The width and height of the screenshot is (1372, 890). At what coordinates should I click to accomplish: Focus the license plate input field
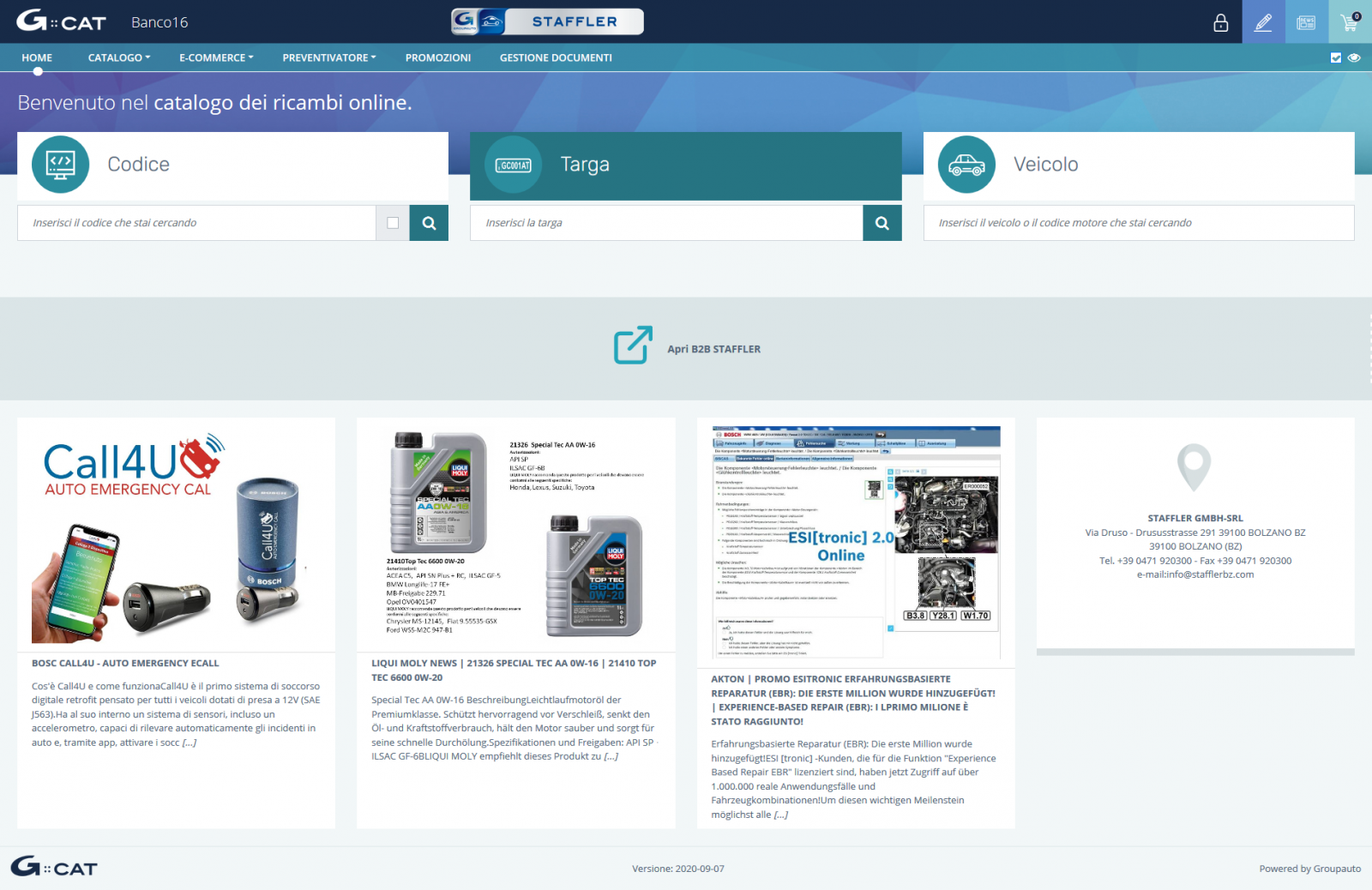click(x=666, y=223)
